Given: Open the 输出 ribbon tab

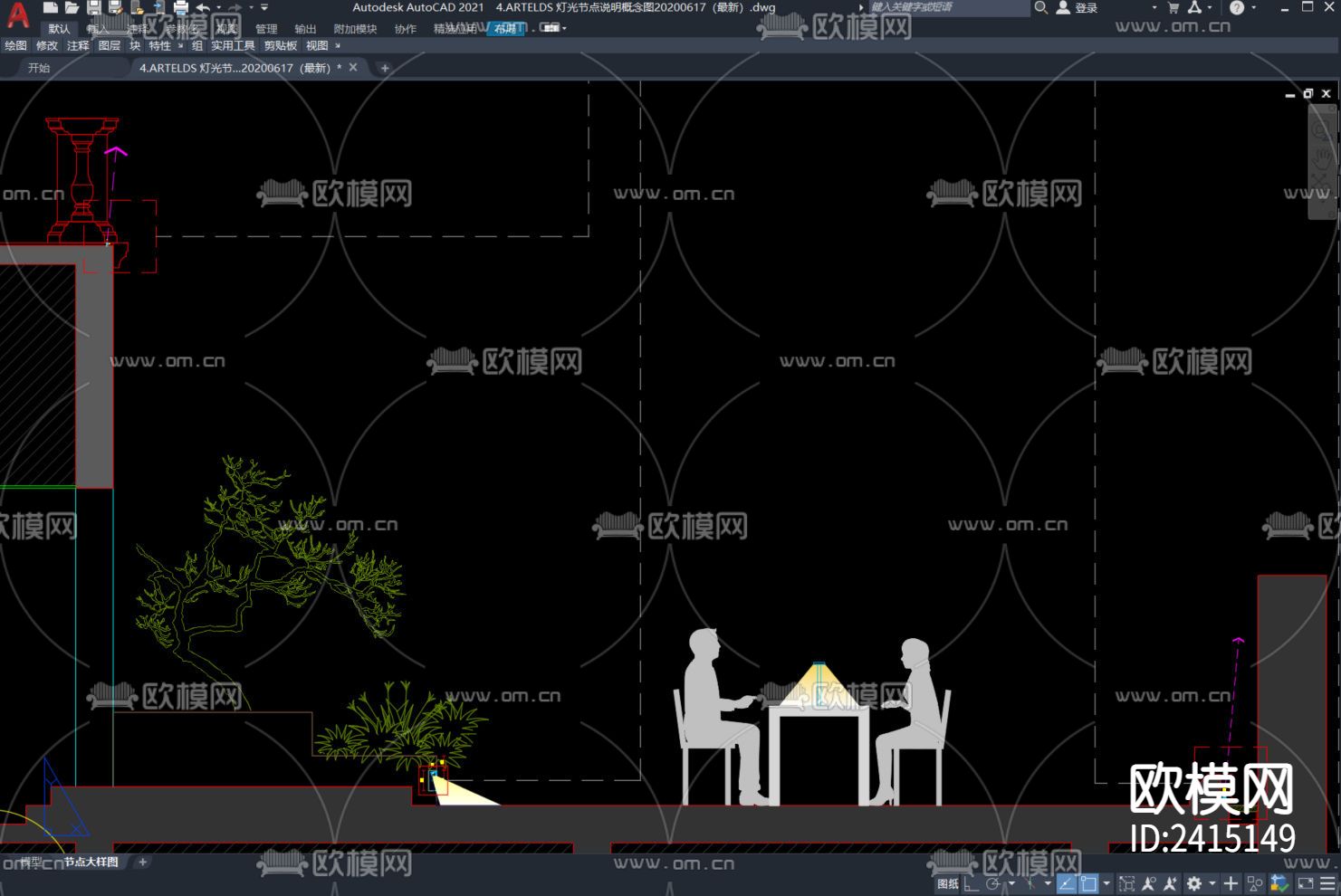Looking at the screenshot, I should (x=306, y=29).
